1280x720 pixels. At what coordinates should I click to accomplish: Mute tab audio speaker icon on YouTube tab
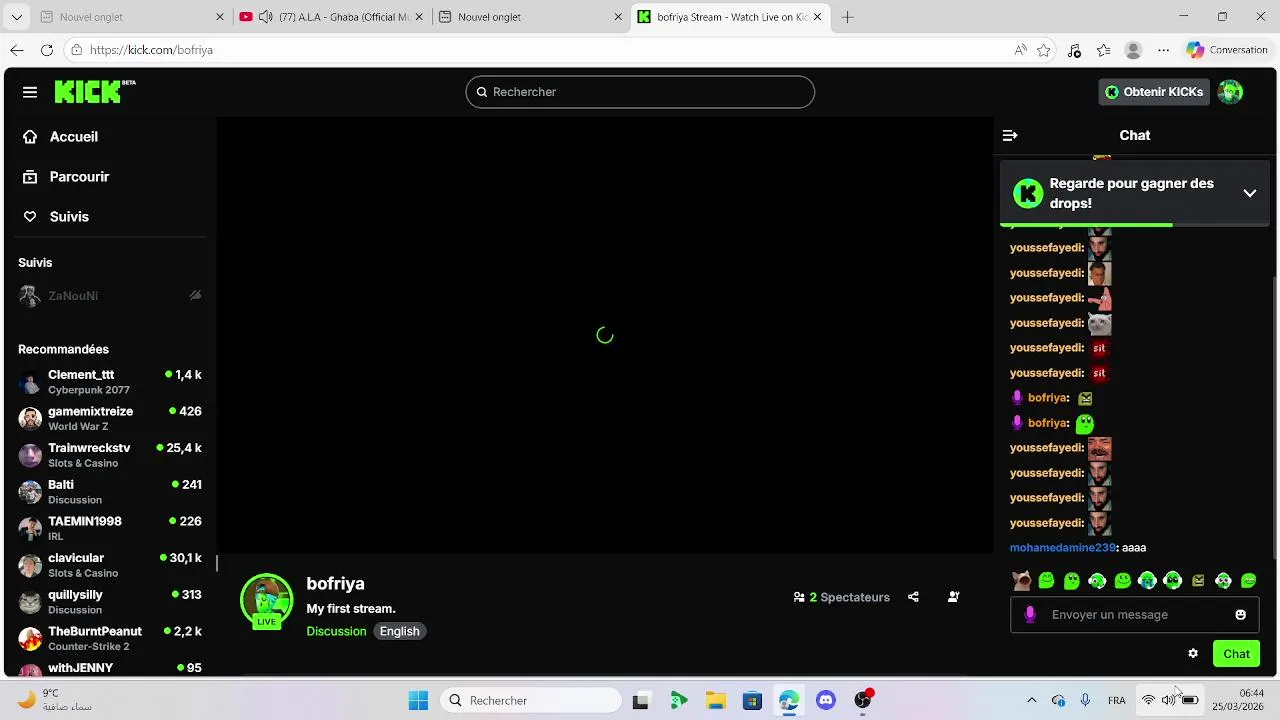coord(265,17)
